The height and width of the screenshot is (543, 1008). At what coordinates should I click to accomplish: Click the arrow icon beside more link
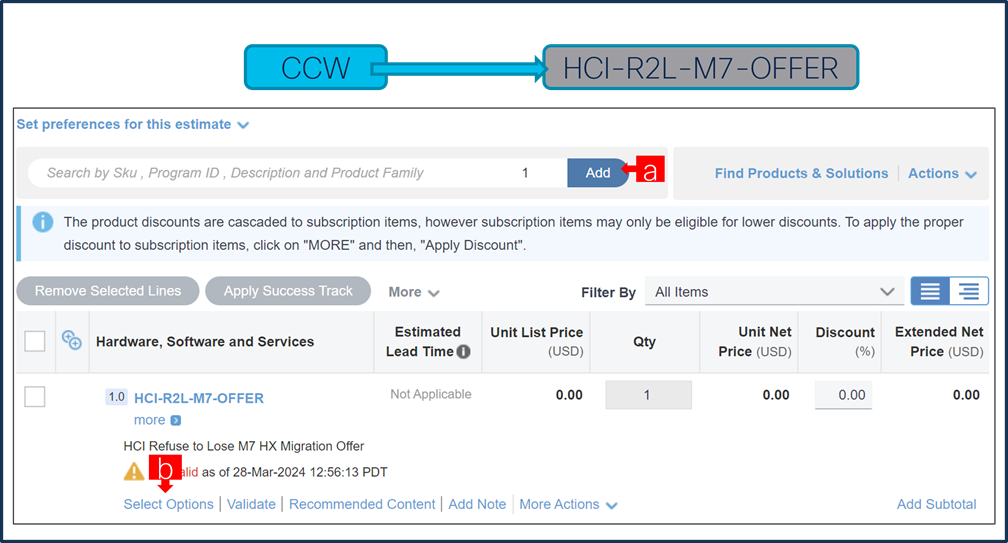176,420
